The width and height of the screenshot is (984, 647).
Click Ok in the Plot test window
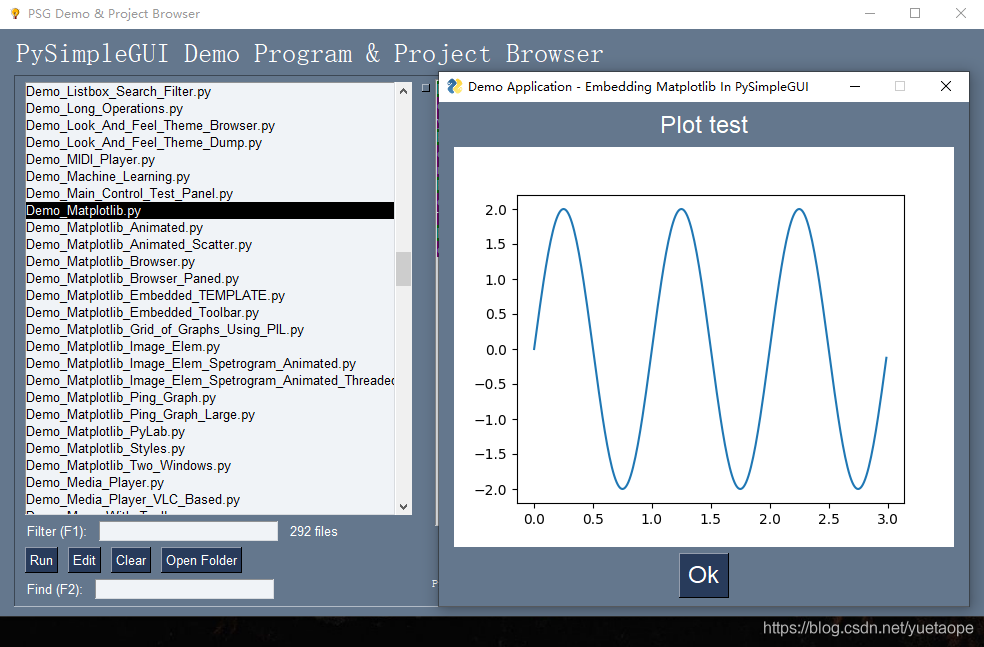pos(703,575)
